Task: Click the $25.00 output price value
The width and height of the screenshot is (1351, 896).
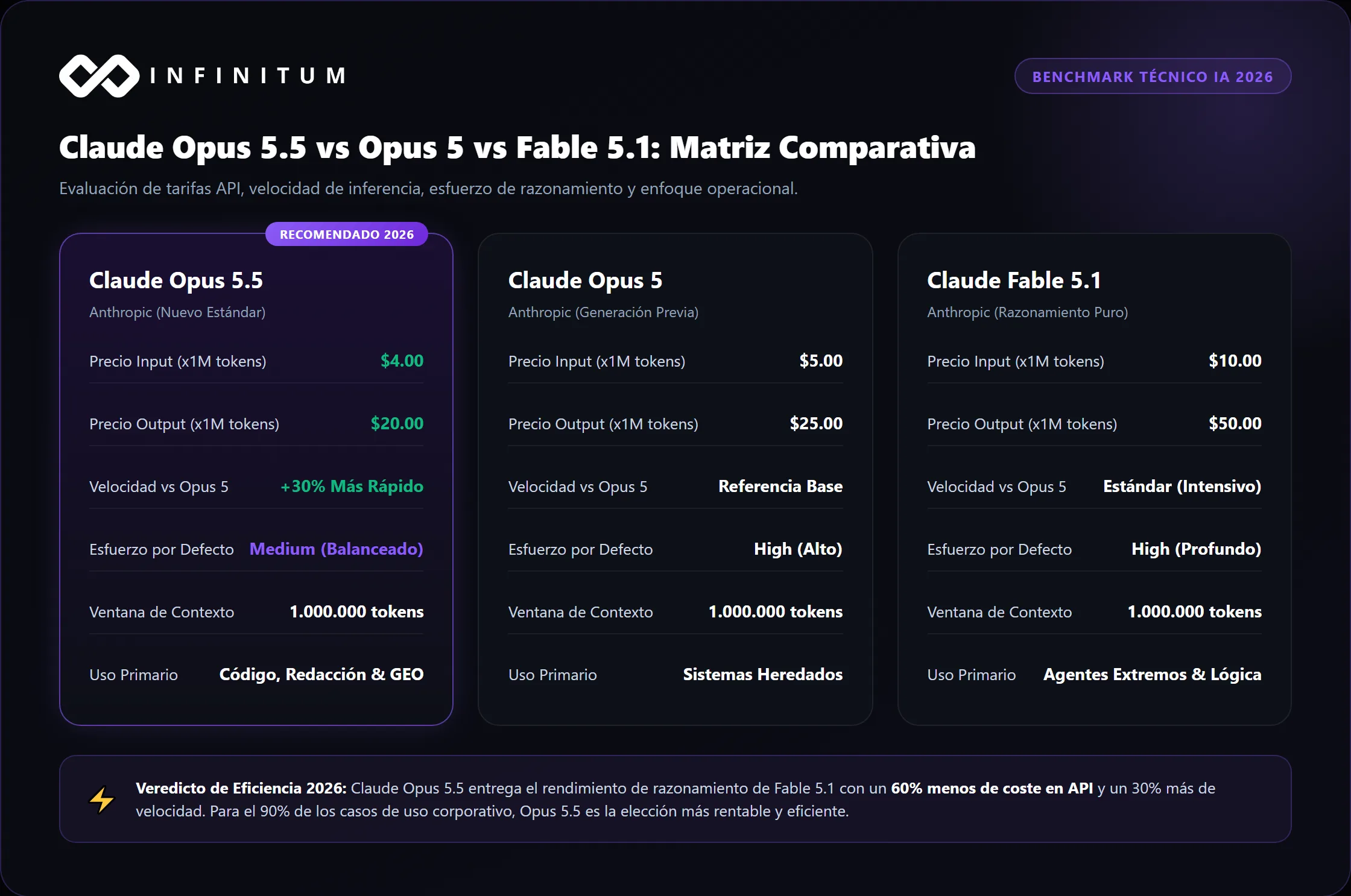Action: tap(816, 423)
